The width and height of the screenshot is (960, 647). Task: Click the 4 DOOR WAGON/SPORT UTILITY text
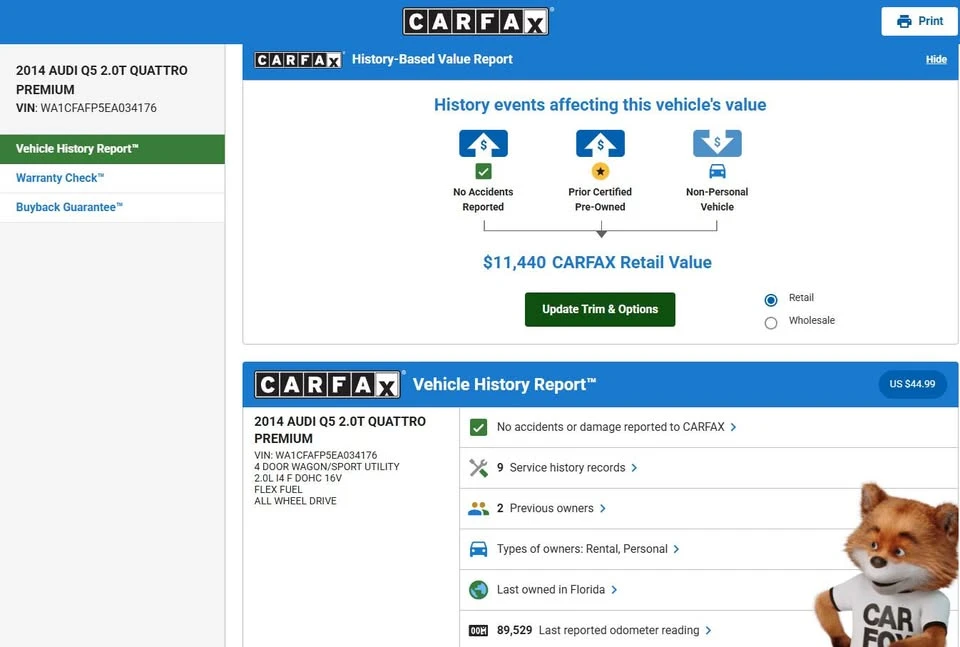[x=326, y=466]
